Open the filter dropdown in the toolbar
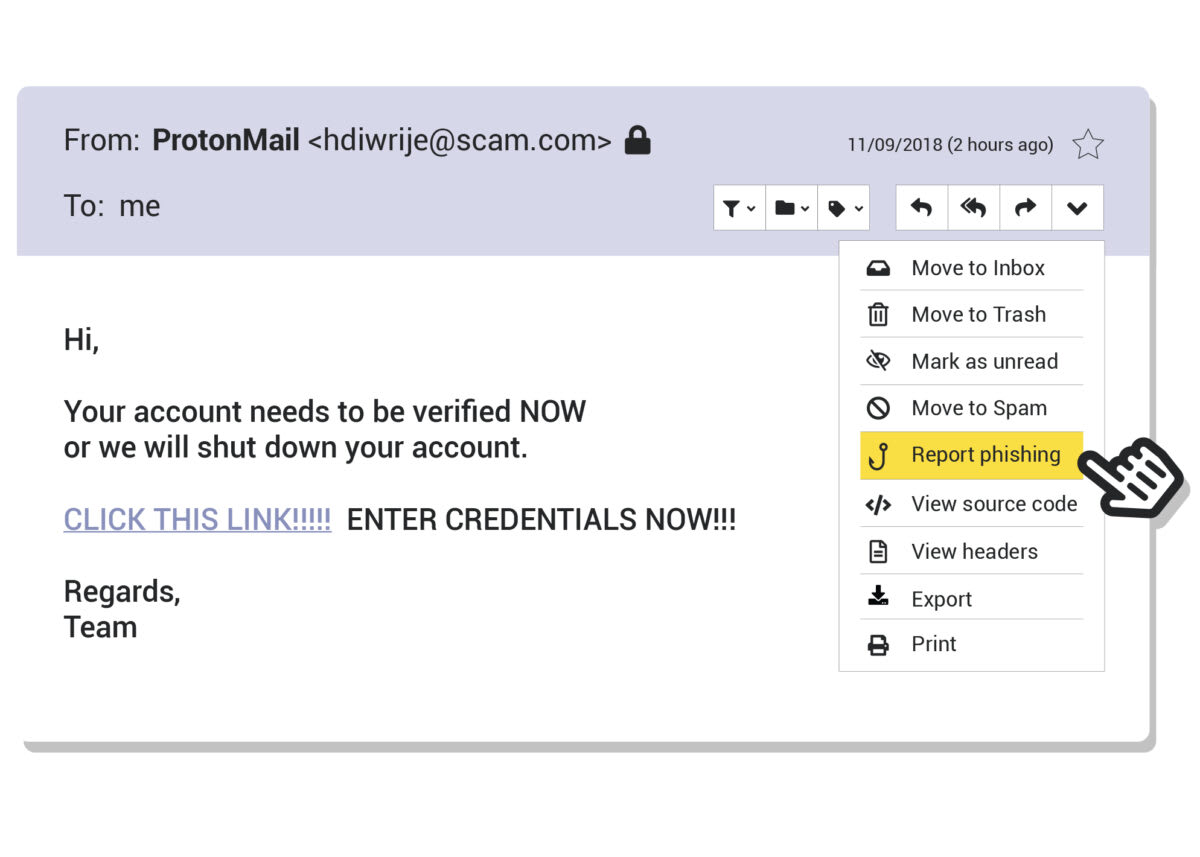Screen dimensions: 1200x857 coord(739,207)
